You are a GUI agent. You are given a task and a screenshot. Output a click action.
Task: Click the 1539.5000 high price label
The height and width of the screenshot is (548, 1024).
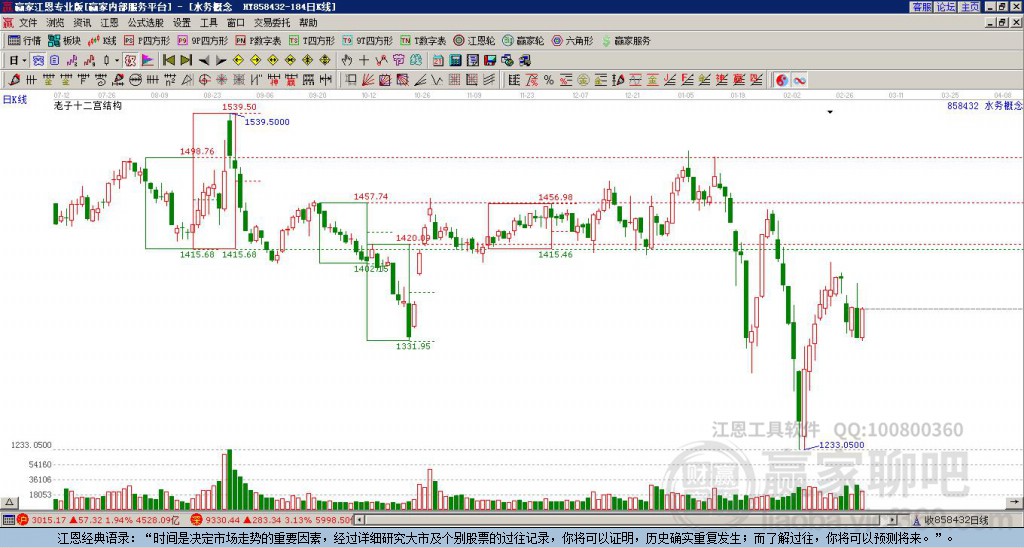coord(267,121)
